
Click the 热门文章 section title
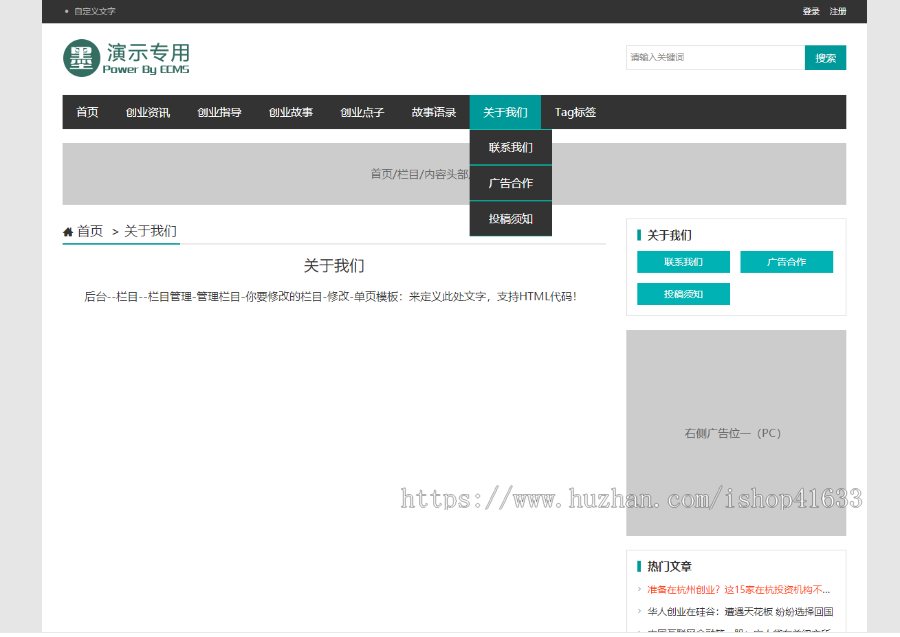[x=669, y=566]
